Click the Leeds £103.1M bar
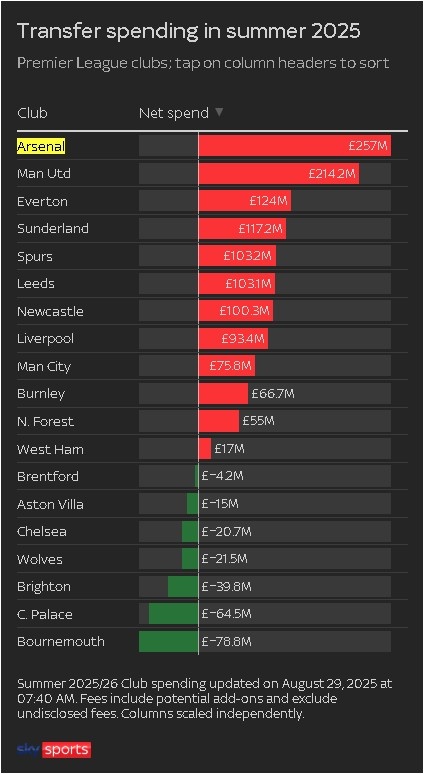 point(236,284)
